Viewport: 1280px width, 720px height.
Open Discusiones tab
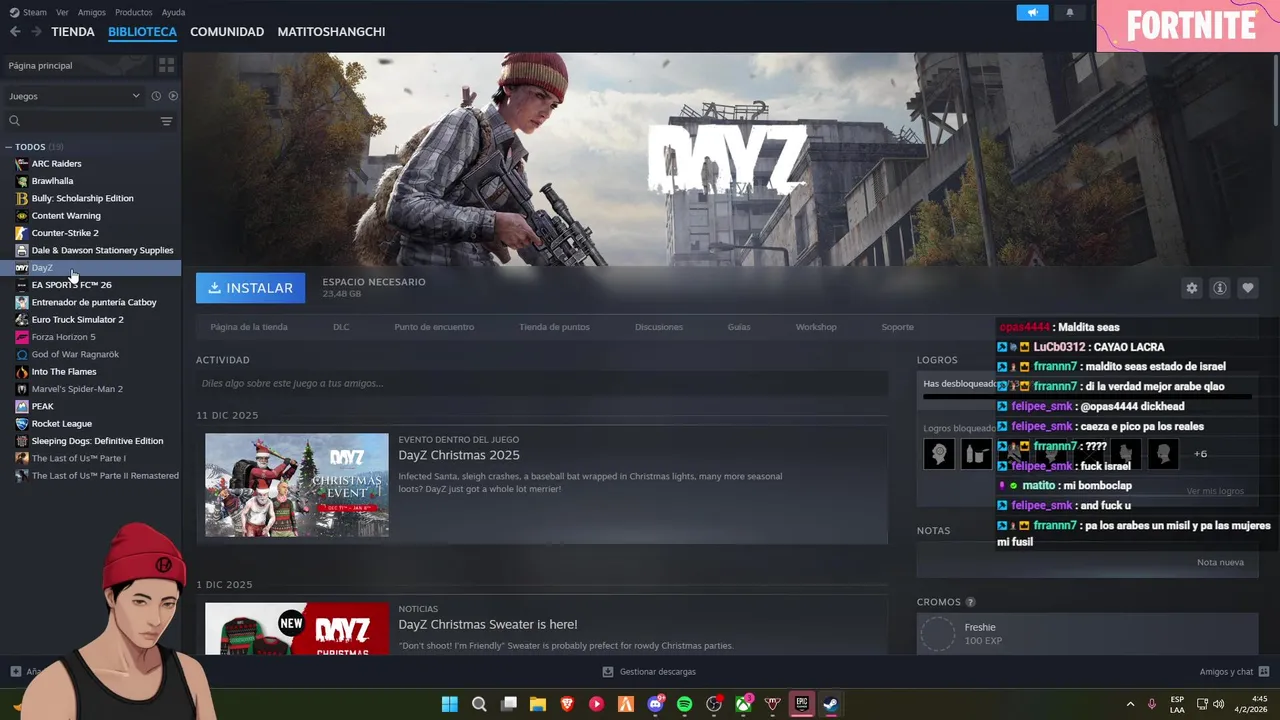point(659,327)
